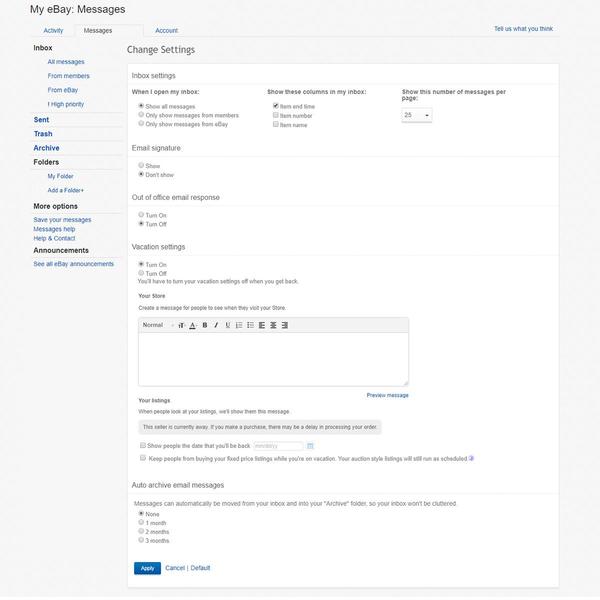Open the Sent folder
Screen dimensions: 600x600
(41, 120)
